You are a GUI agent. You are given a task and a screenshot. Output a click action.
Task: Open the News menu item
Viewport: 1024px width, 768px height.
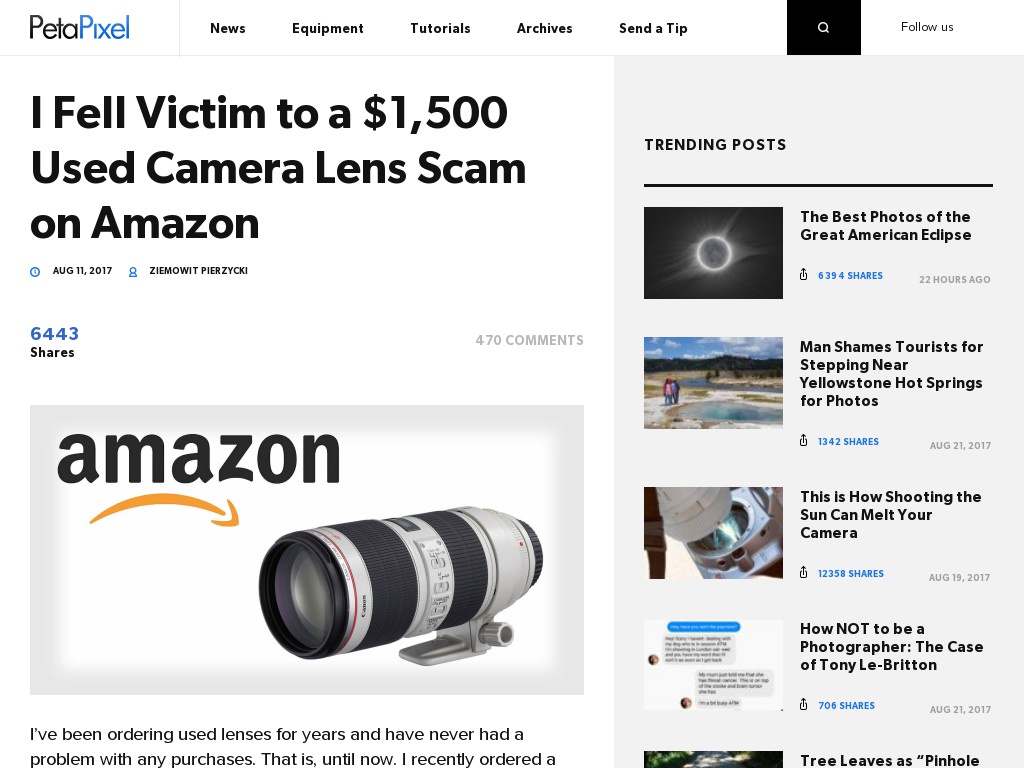click(x=228, y=28)
